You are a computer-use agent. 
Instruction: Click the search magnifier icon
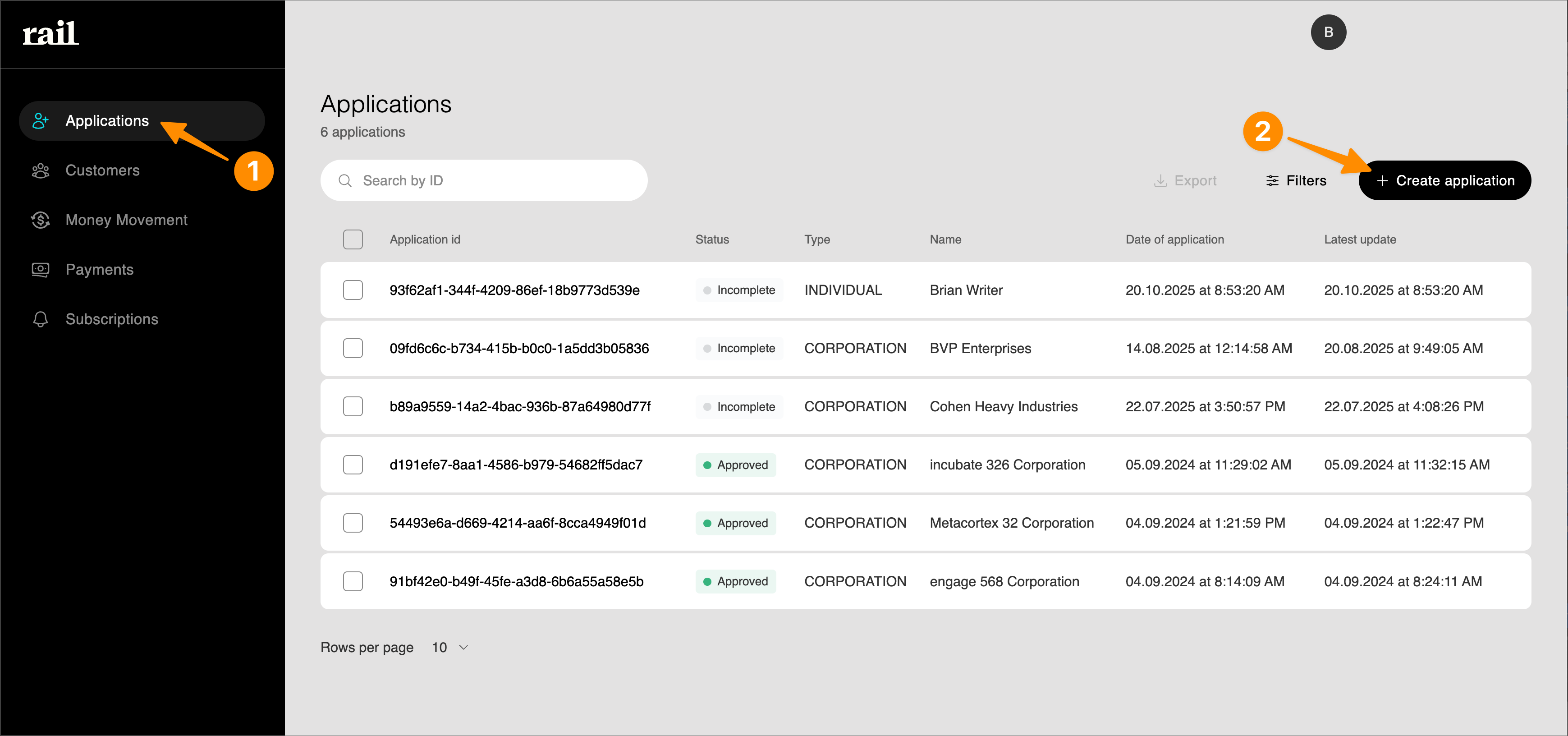344,180
